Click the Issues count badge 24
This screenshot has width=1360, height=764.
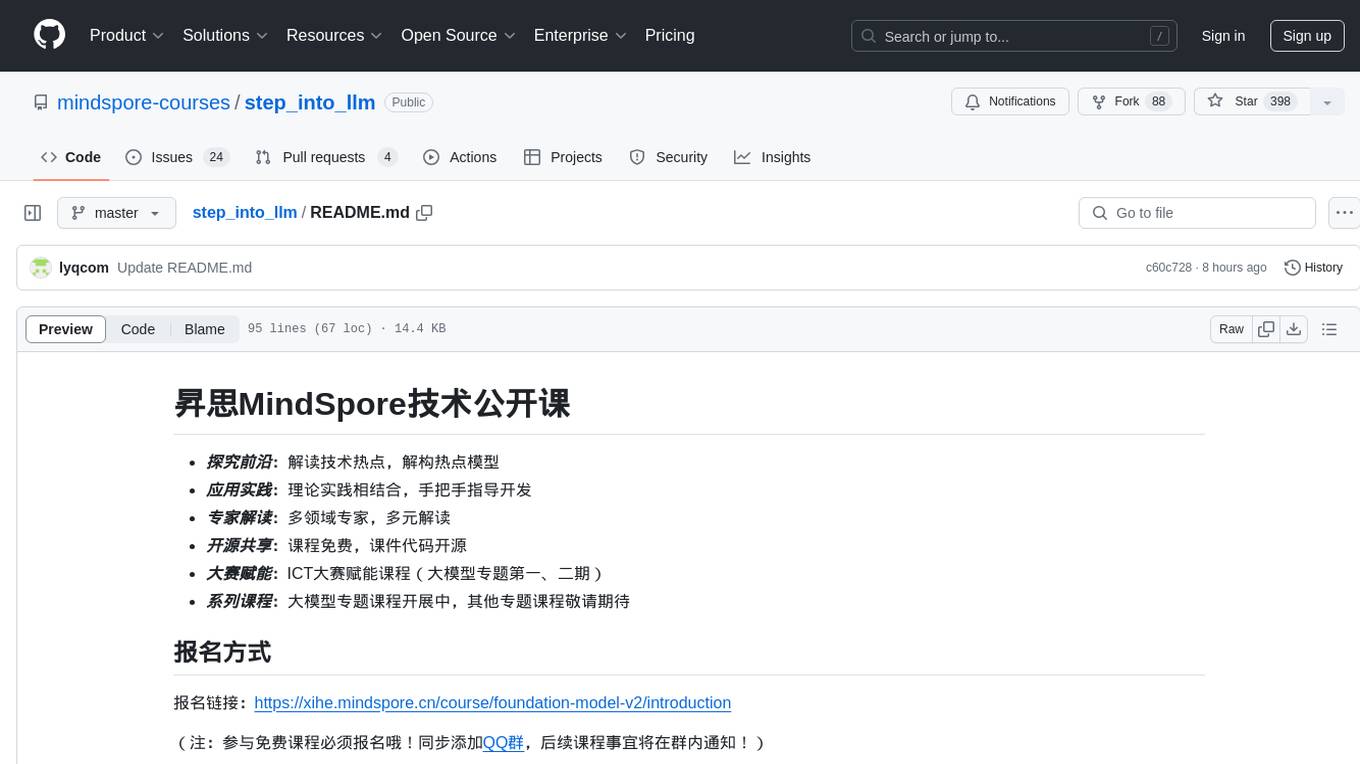(x=216, y=157)
